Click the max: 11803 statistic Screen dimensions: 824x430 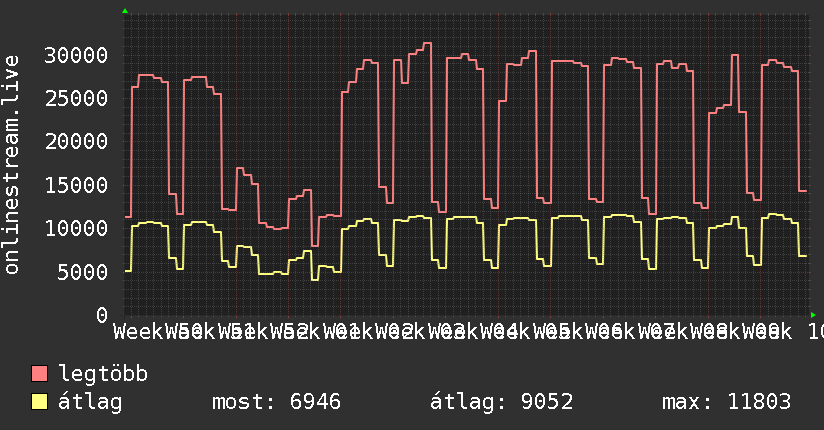point(726,402)
